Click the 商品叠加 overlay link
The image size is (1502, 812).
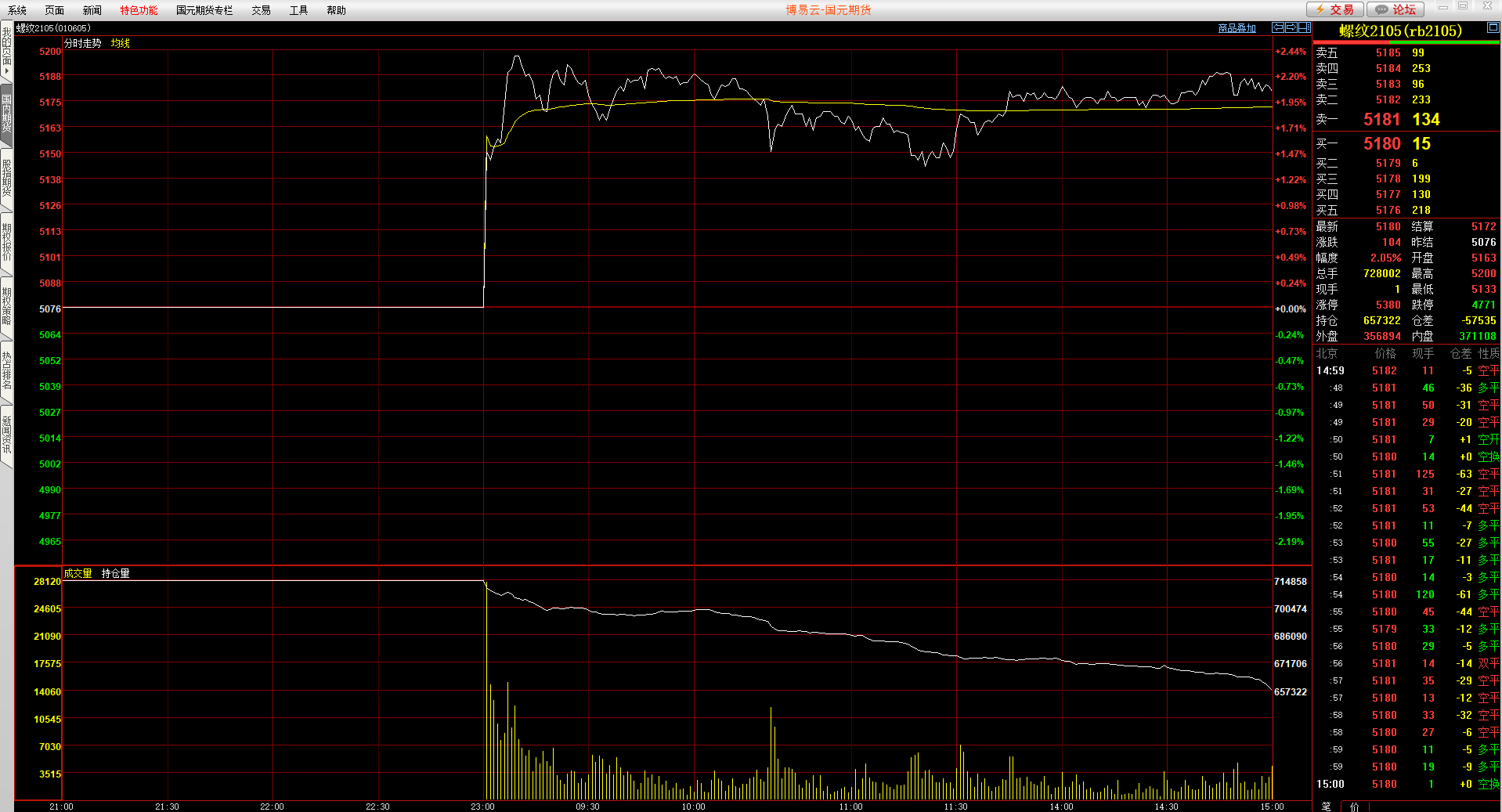[1237, 28]
